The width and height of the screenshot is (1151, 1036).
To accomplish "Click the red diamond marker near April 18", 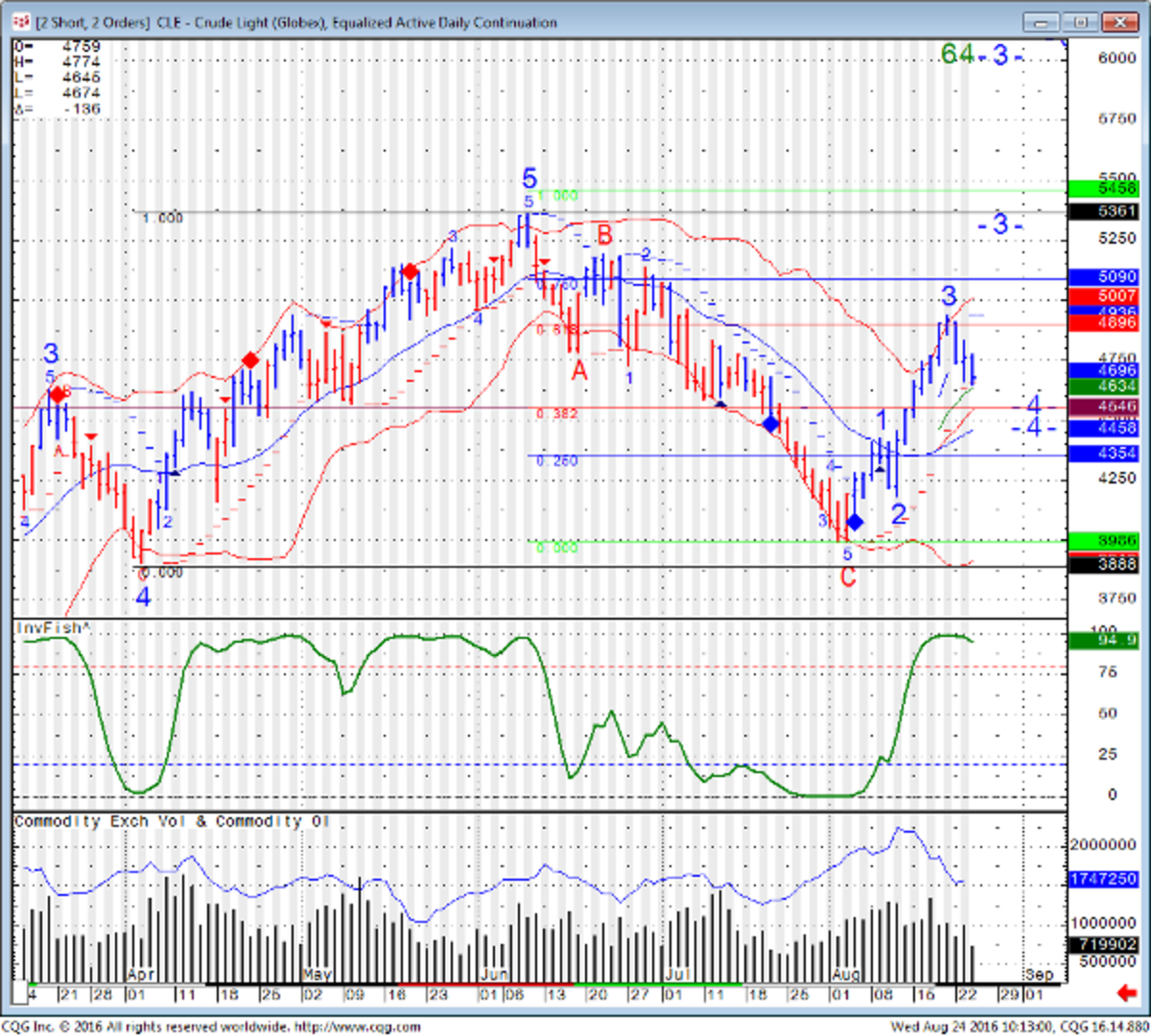I will (250, 361).
